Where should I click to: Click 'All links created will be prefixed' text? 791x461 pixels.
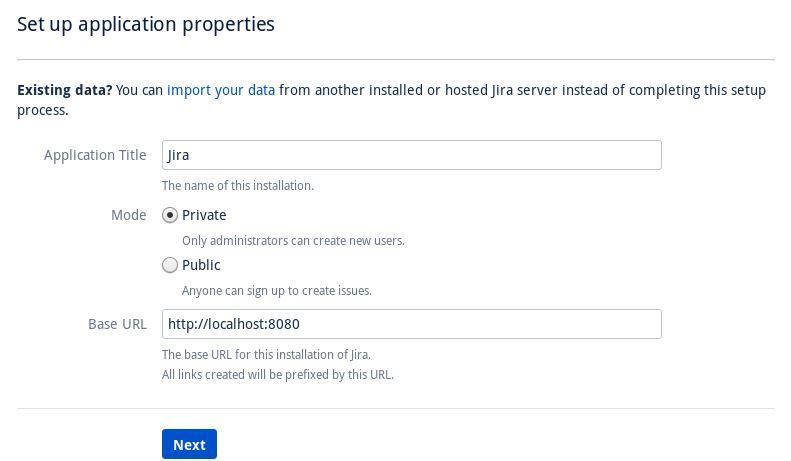click(277, 375)
